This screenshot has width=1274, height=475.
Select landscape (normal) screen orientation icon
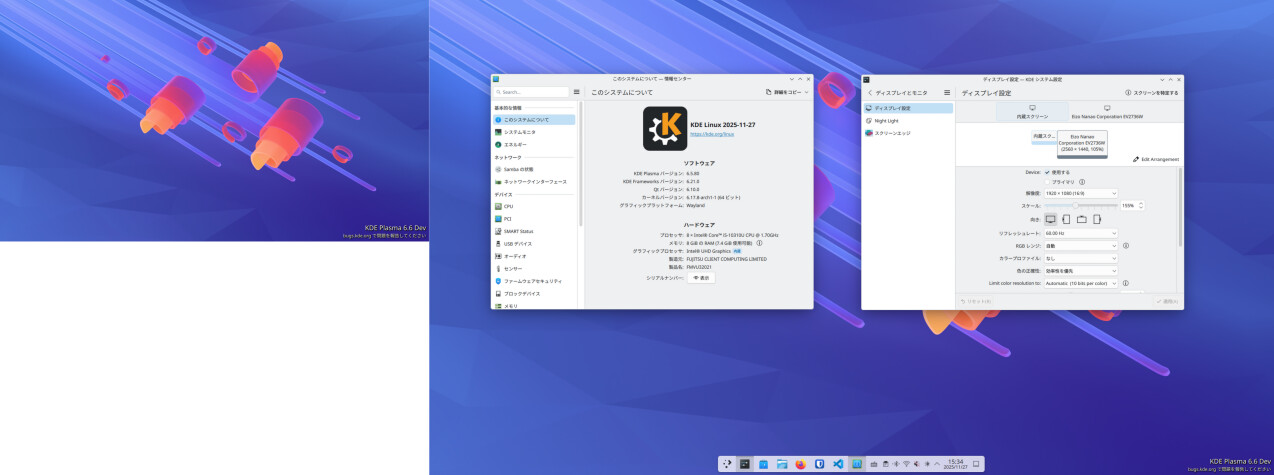(1050, 219)
